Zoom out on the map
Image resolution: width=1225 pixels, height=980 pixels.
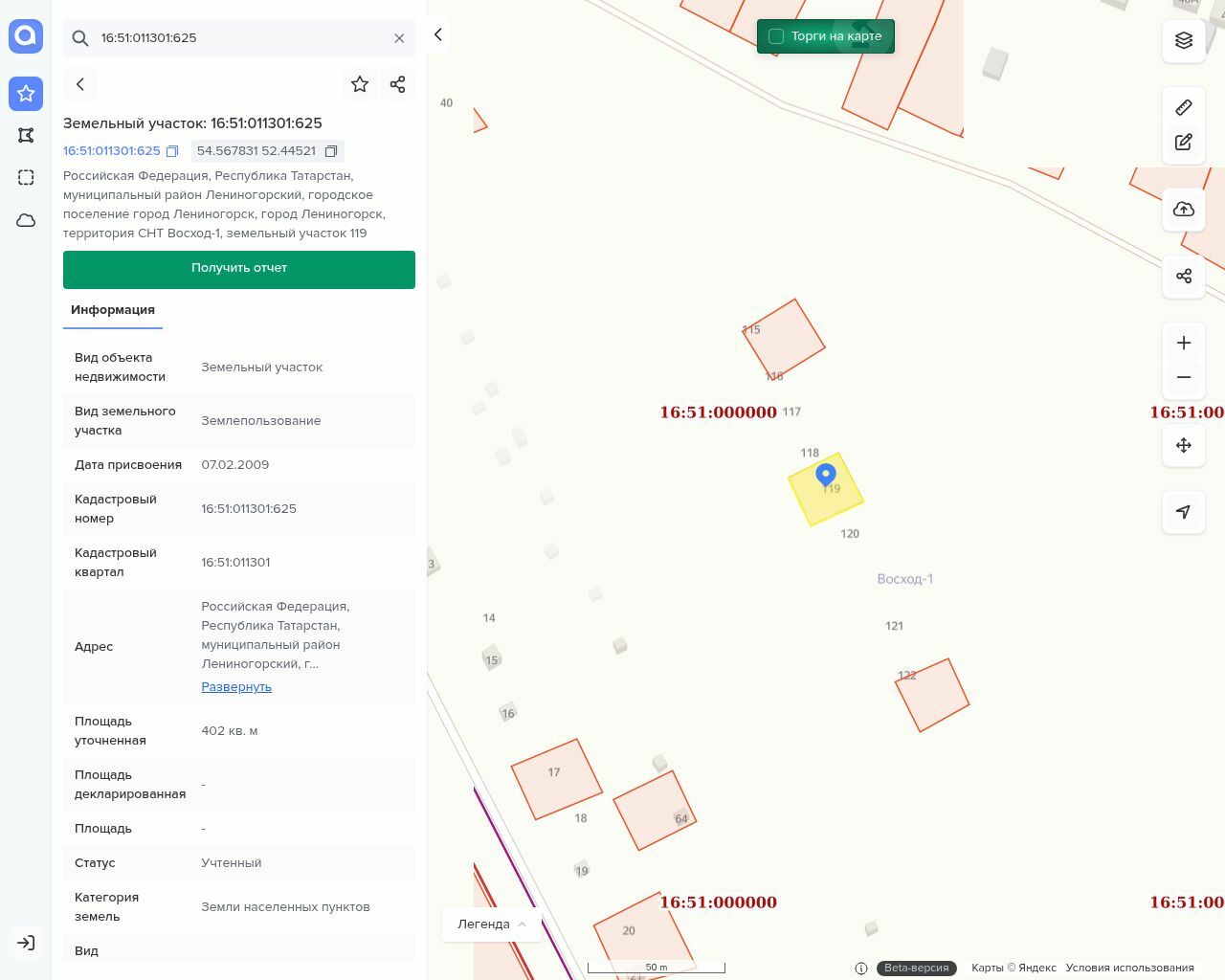[1184, 377]
